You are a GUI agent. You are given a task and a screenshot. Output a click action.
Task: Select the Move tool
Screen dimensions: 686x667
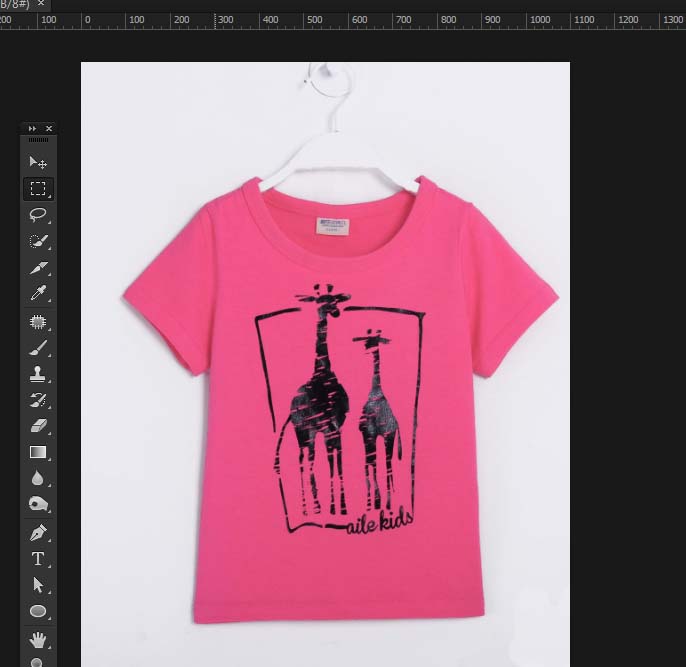pyautogui.click(x=38, y=162)
